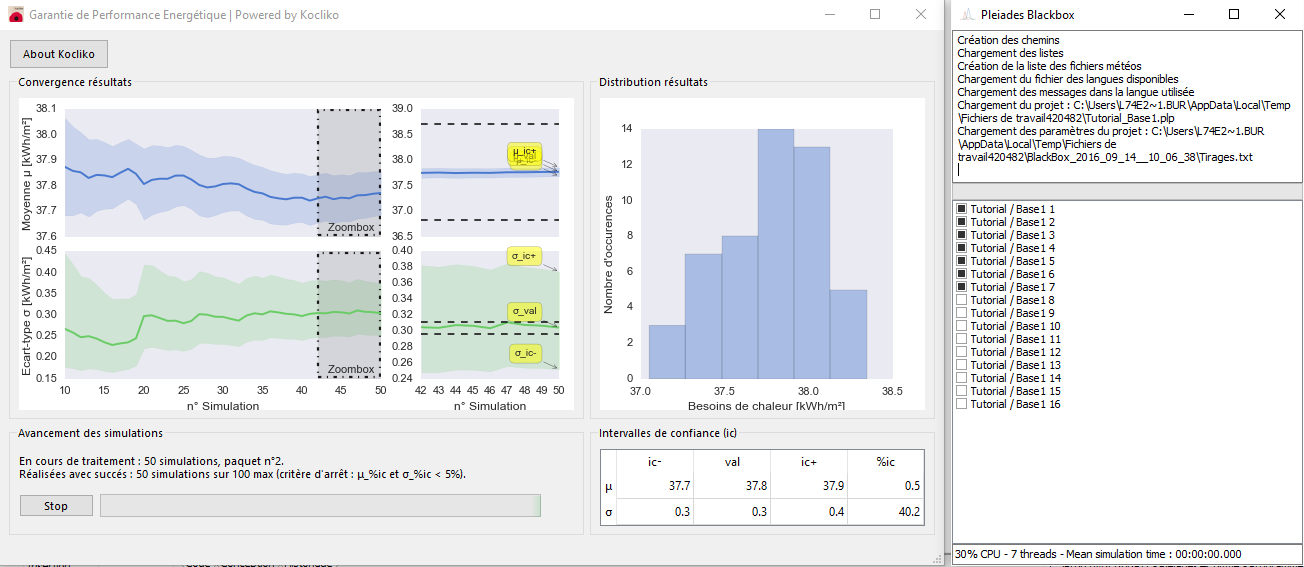Stop the running simulations
The width and height of the screenshot is (1304, 567).
coord(56,506)
